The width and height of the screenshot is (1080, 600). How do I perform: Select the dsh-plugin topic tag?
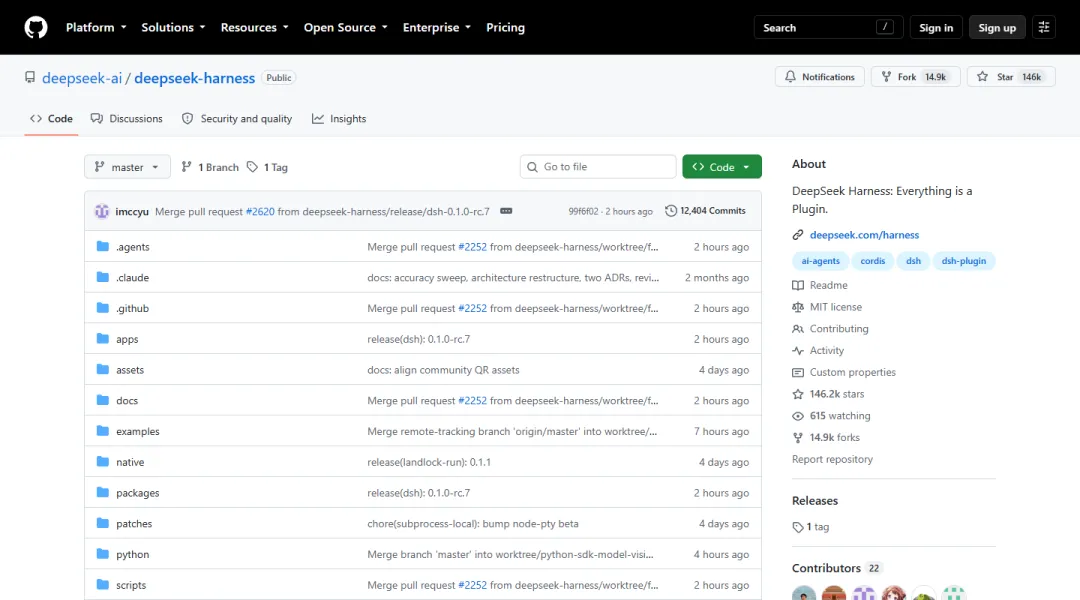click(964, 261)
